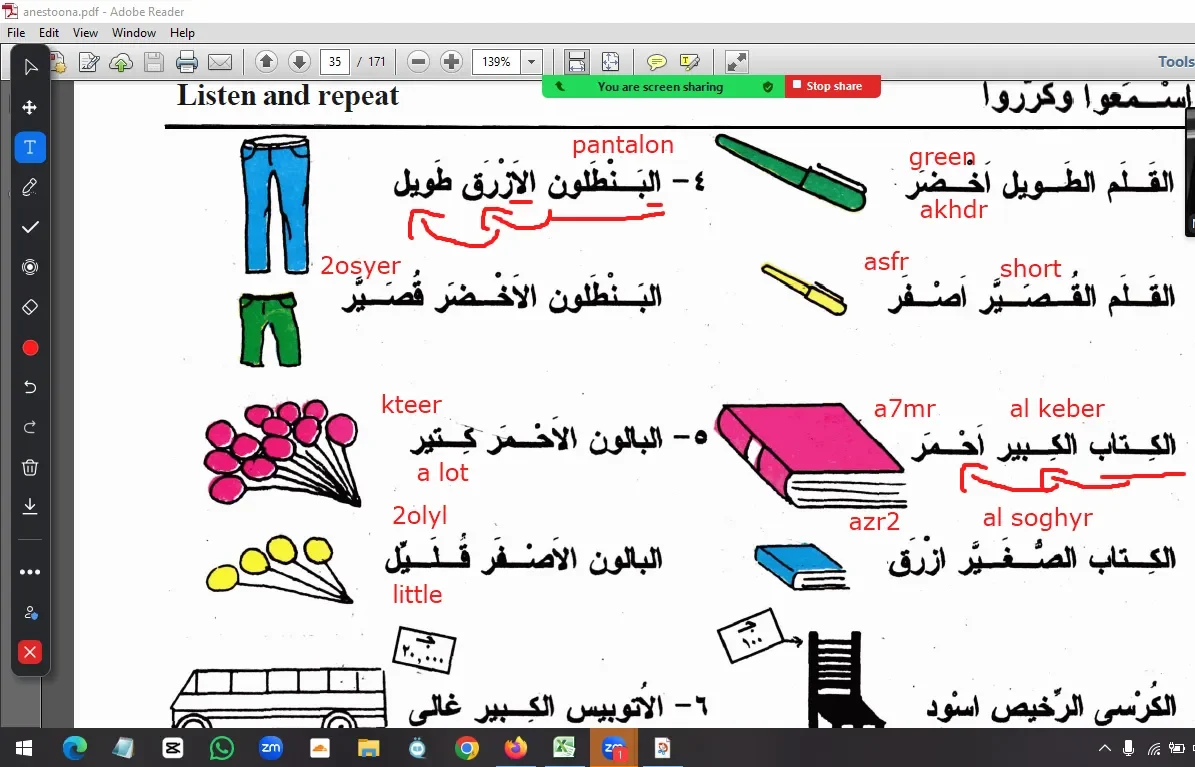
Task: Pick the red annotation color swatch
Action: click(30, 347)
